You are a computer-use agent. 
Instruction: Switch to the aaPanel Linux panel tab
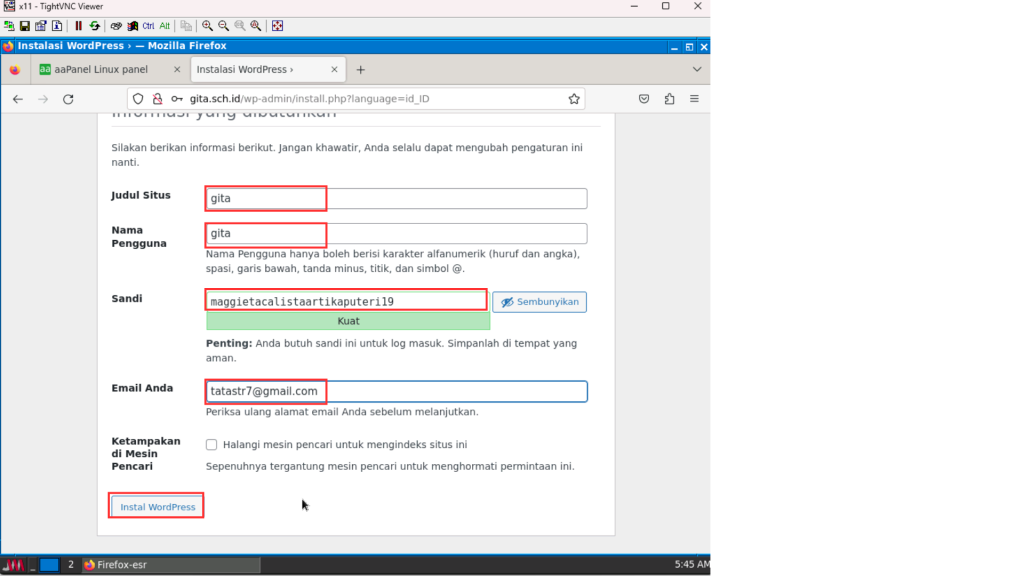point(100,70)
